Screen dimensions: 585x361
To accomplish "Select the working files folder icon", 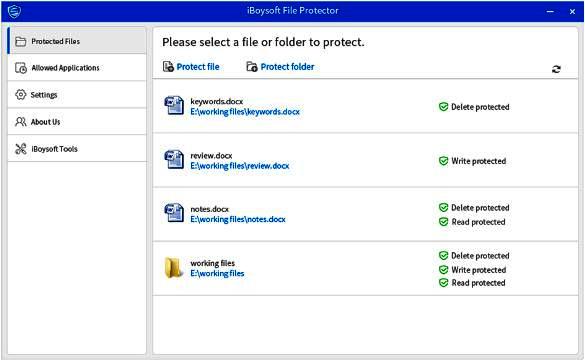I will click(x=173, y=267).
